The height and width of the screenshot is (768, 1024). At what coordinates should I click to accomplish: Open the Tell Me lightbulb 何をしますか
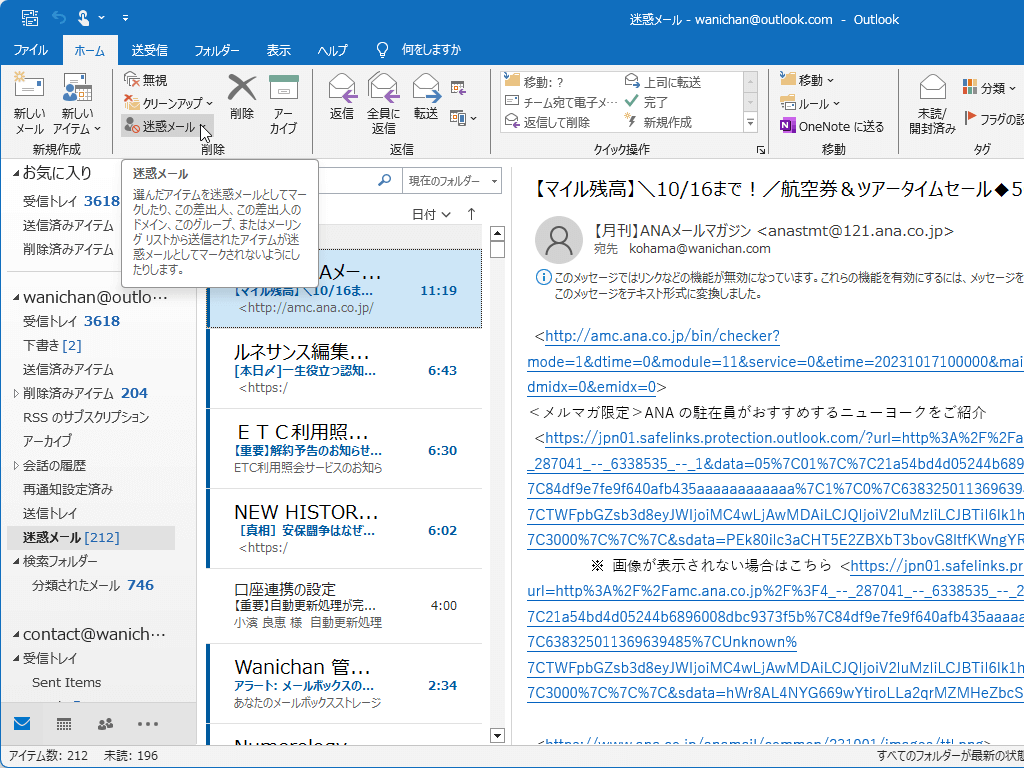click(x=382, y=50)
